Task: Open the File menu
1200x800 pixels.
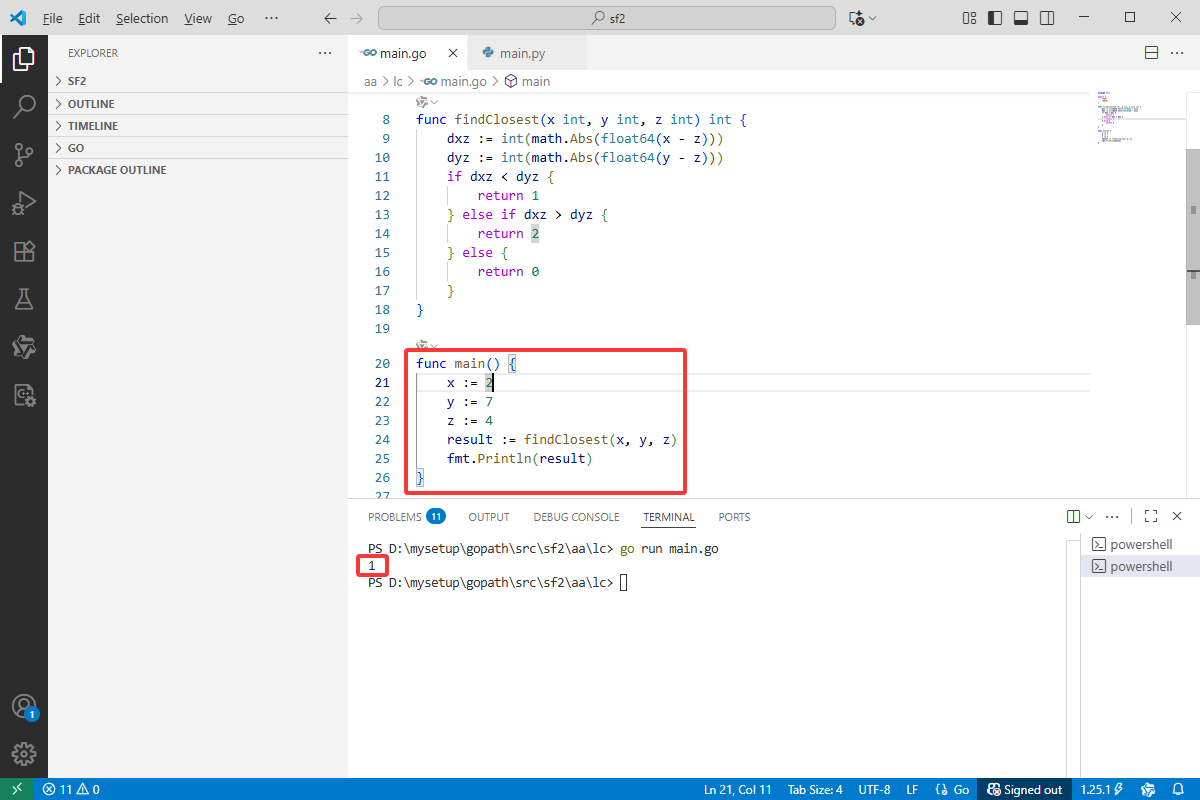Action: [53, 18]
